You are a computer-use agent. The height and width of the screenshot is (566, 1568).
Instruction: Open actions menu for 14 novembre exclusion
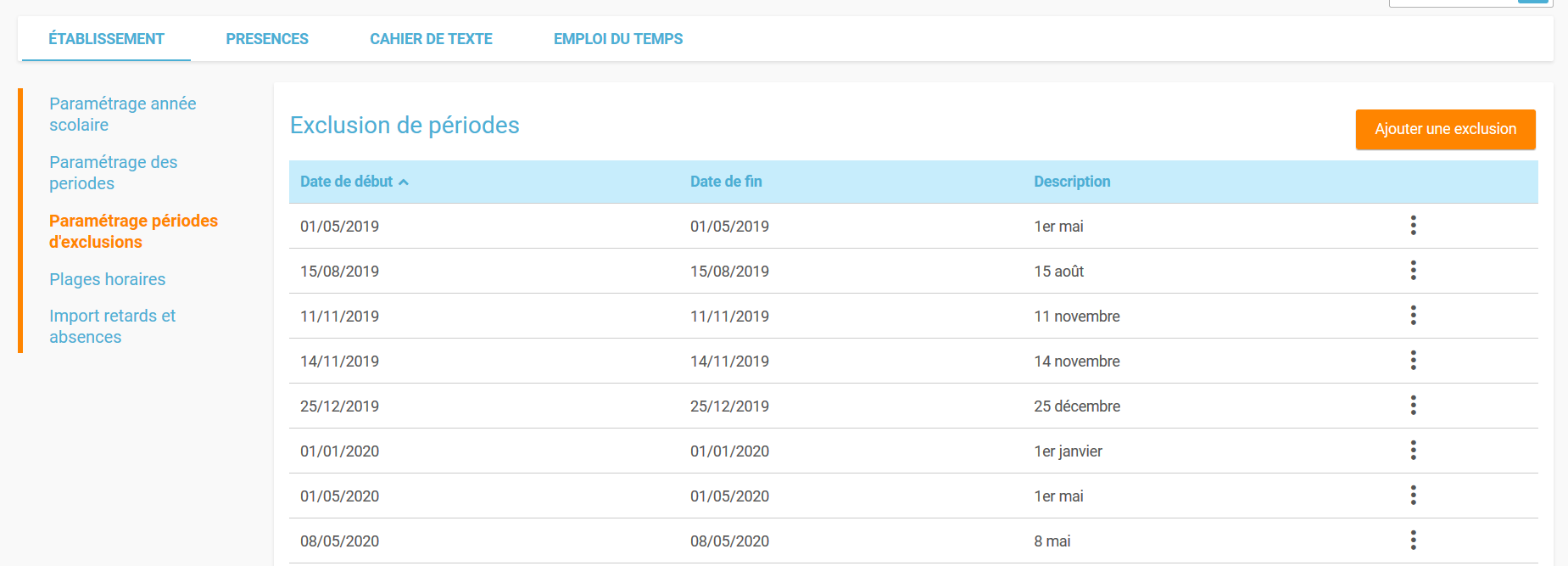point(1413,361)
